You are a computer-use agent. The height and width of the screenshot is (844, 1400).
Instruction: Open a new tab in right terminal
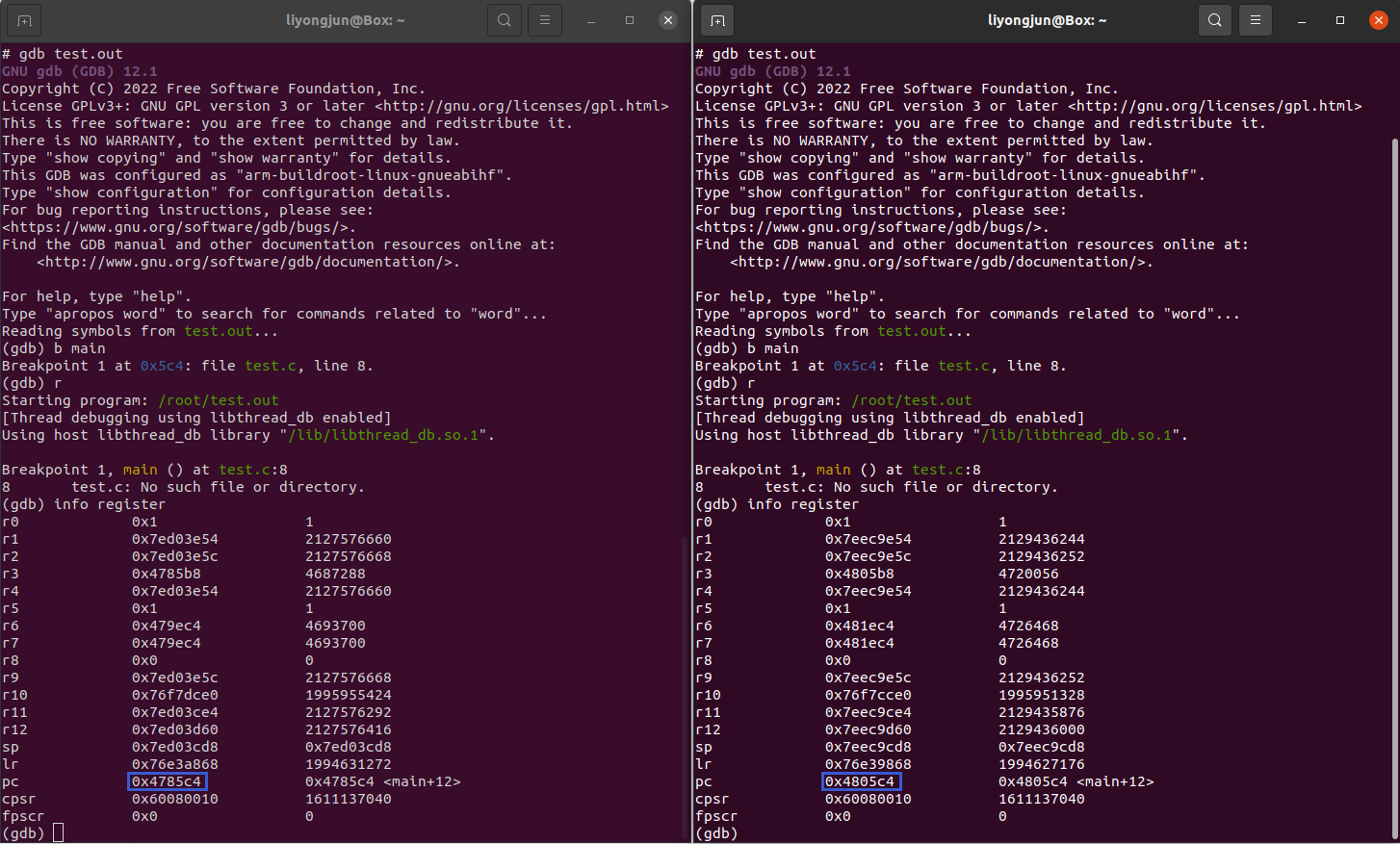[x=717, y=20]
